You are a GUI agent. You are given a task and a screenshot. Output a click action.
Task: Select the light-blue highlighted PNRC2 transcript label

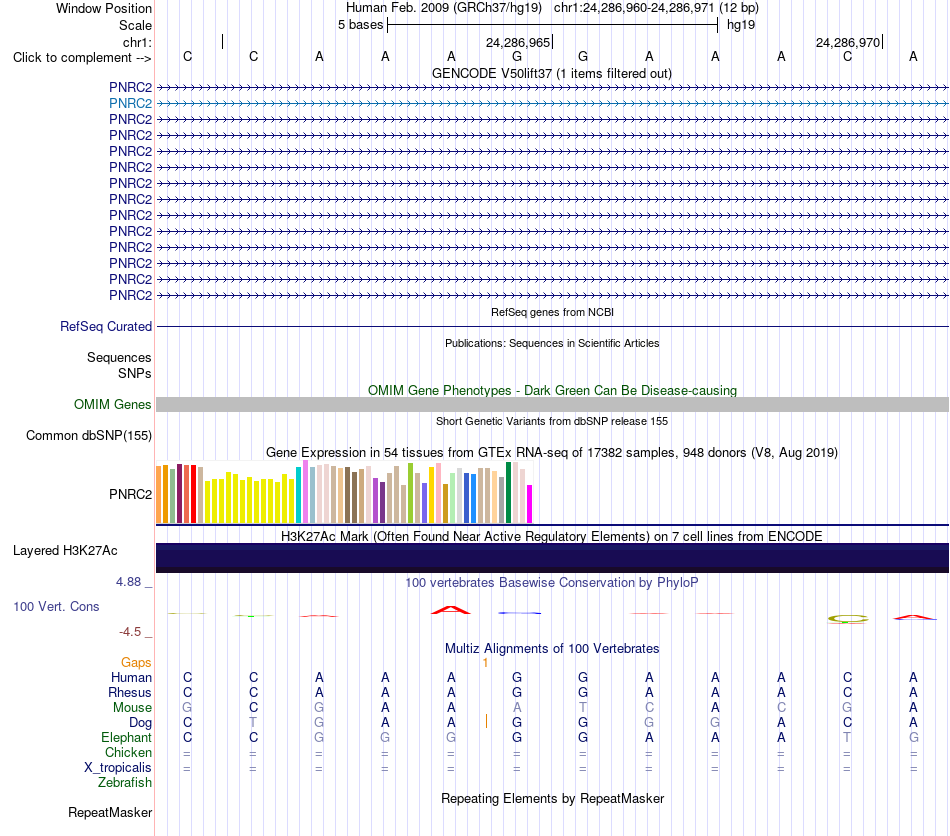130,103
